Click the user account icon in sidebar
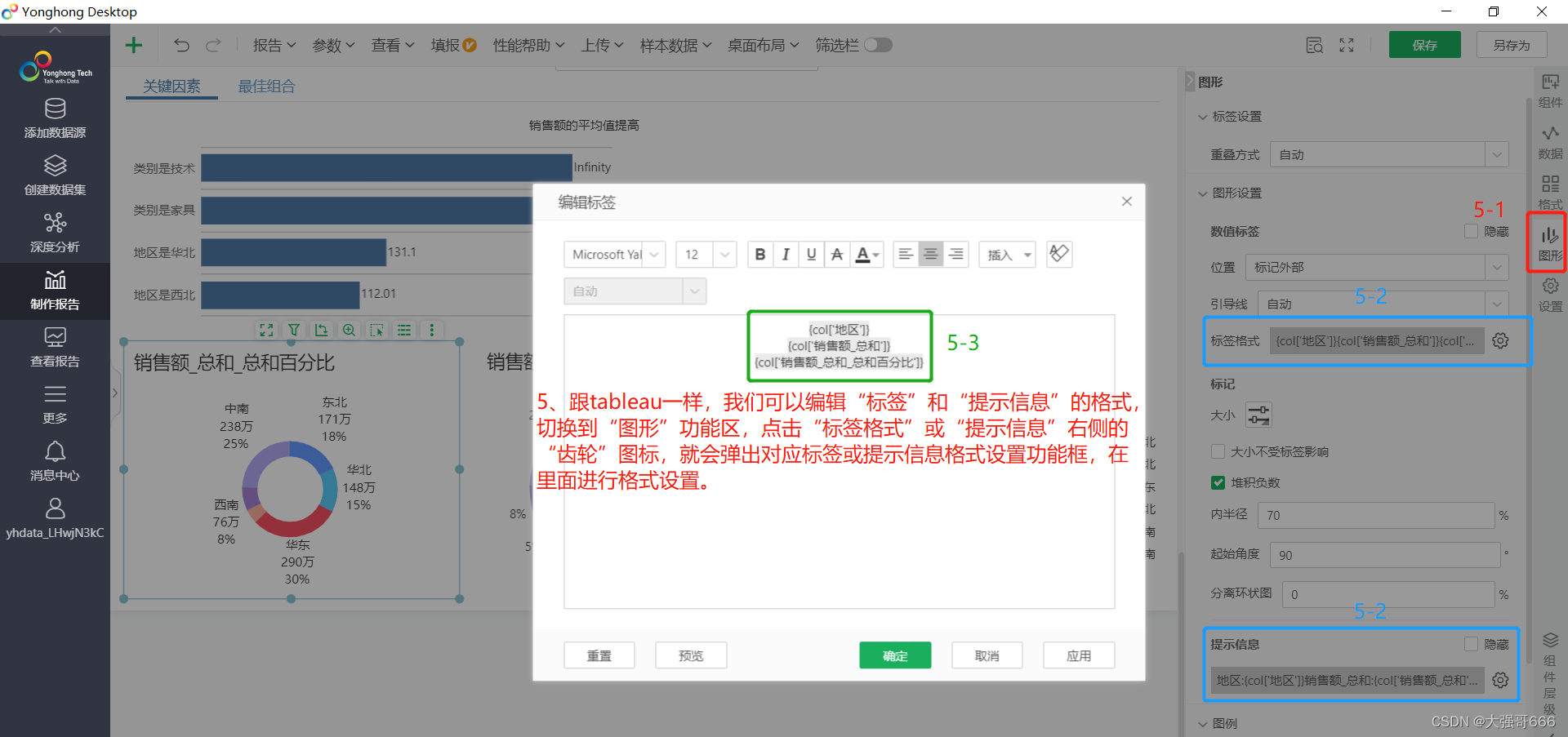1568x737 pixels. pyautogui.click(x=55, y=508)
